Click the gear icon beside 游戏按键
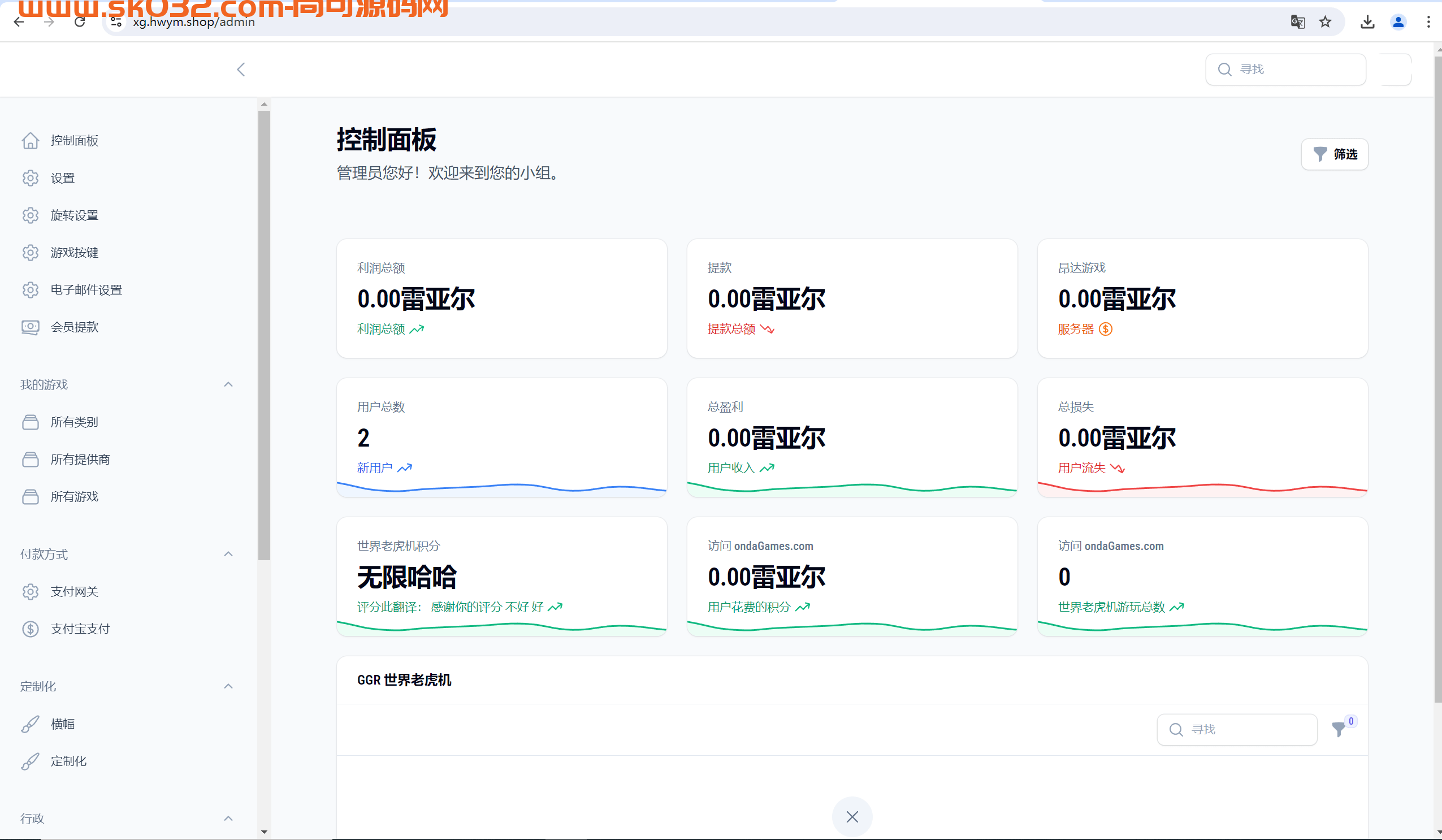This screenshot has height=840, width=1442. [31, 252]
